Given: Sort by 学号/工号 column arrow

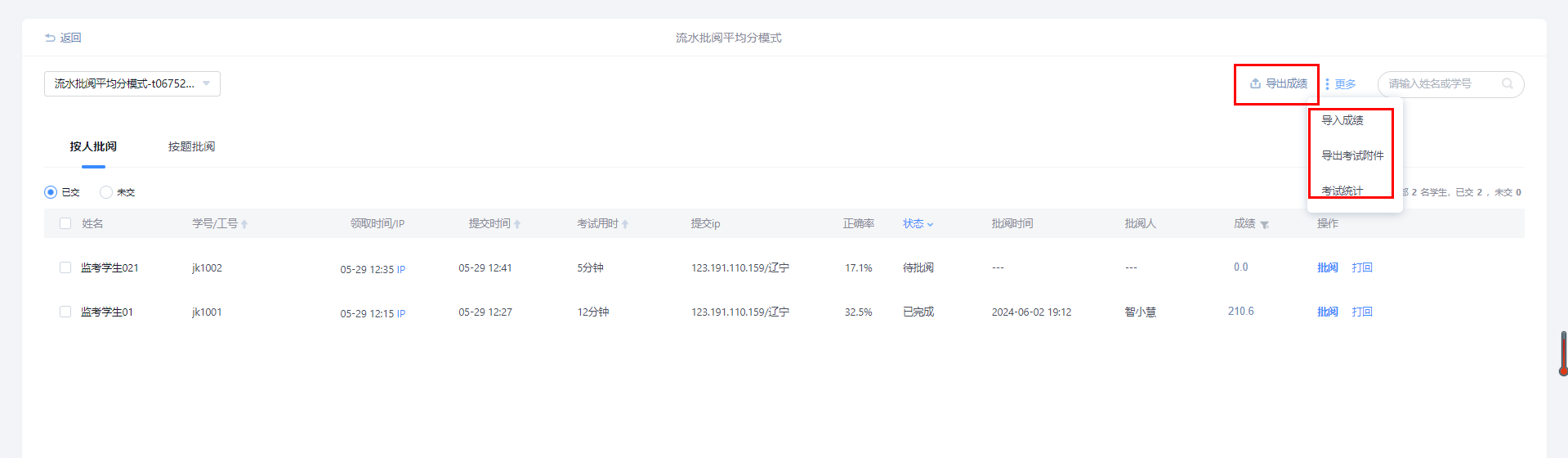Looking at the screenshot, I should [244, 224].
